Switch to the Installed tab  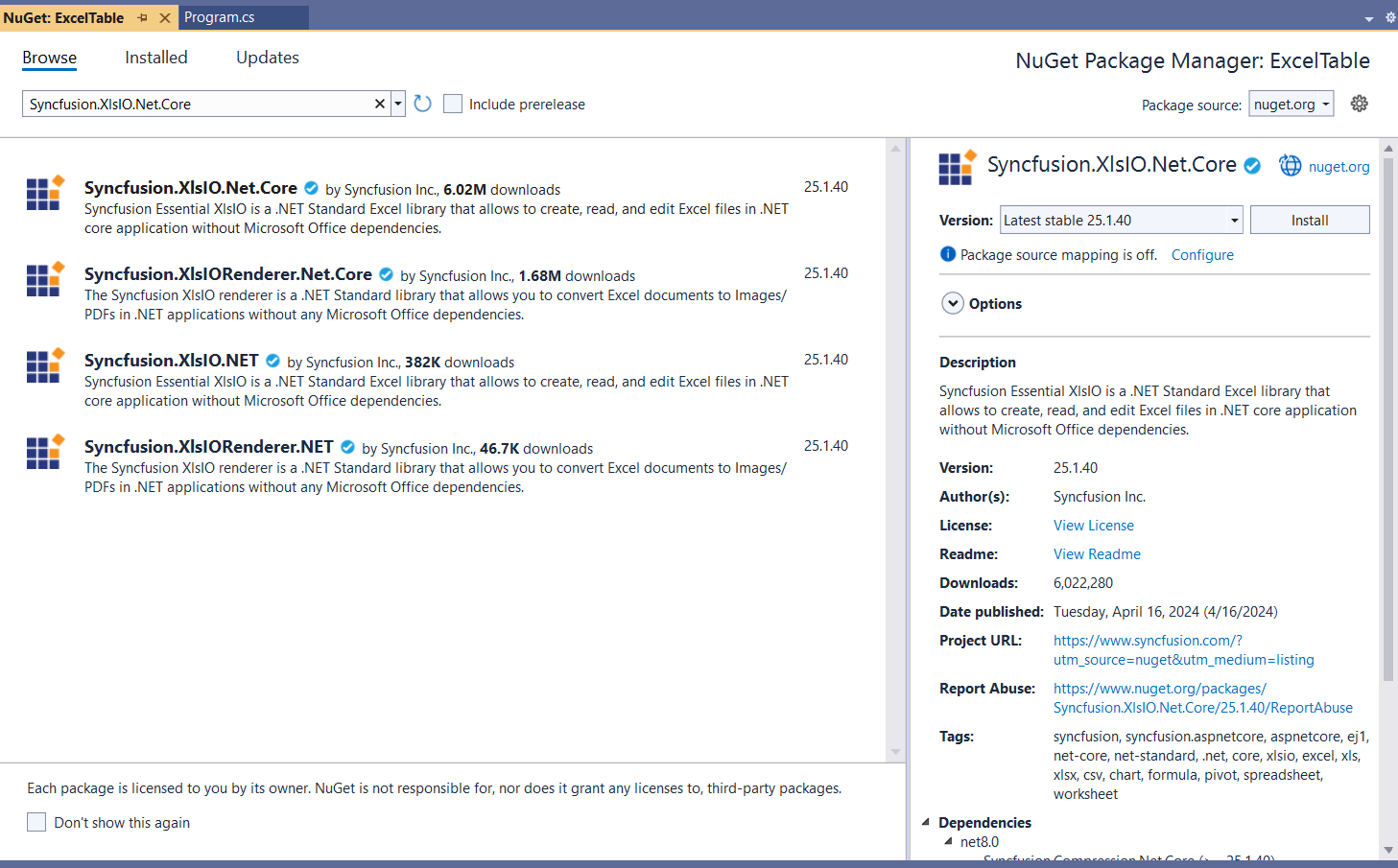point(156,58)
